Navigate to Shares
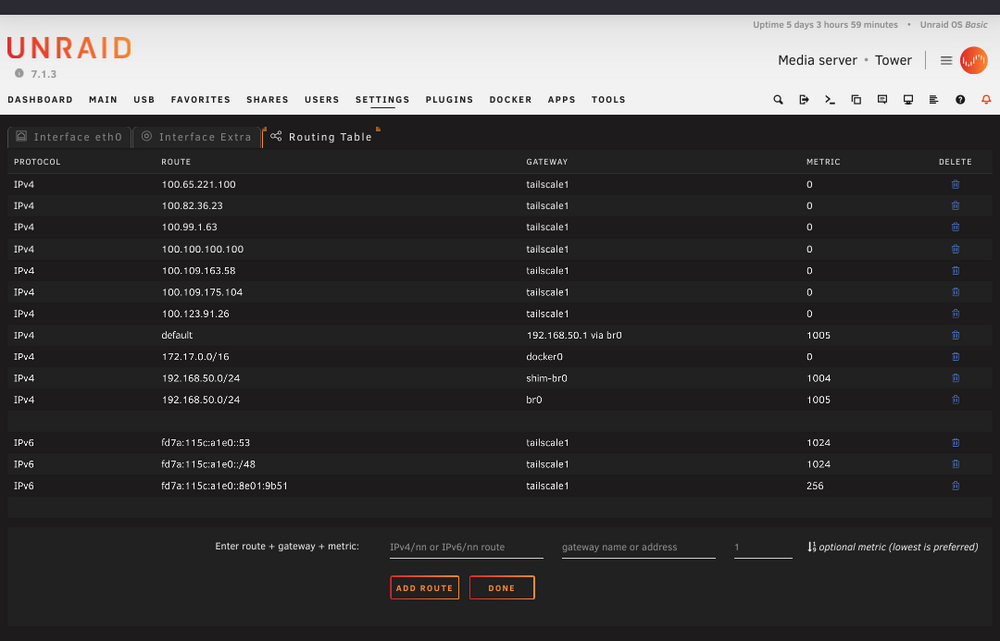 267,99
